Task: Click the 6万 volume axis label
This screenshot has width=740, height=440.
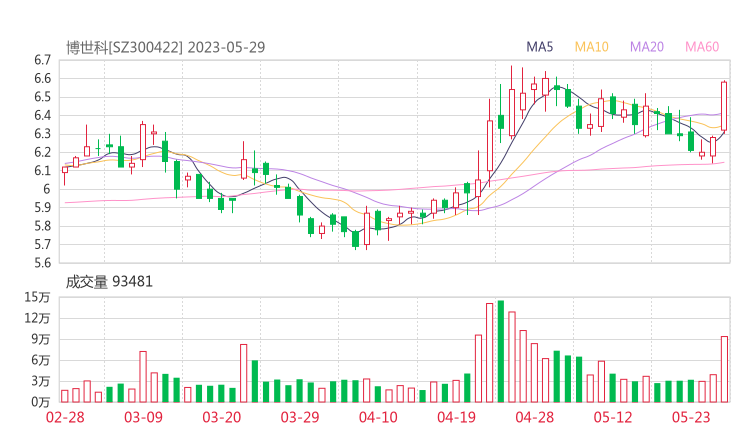Action: click(x=41, y=360)
